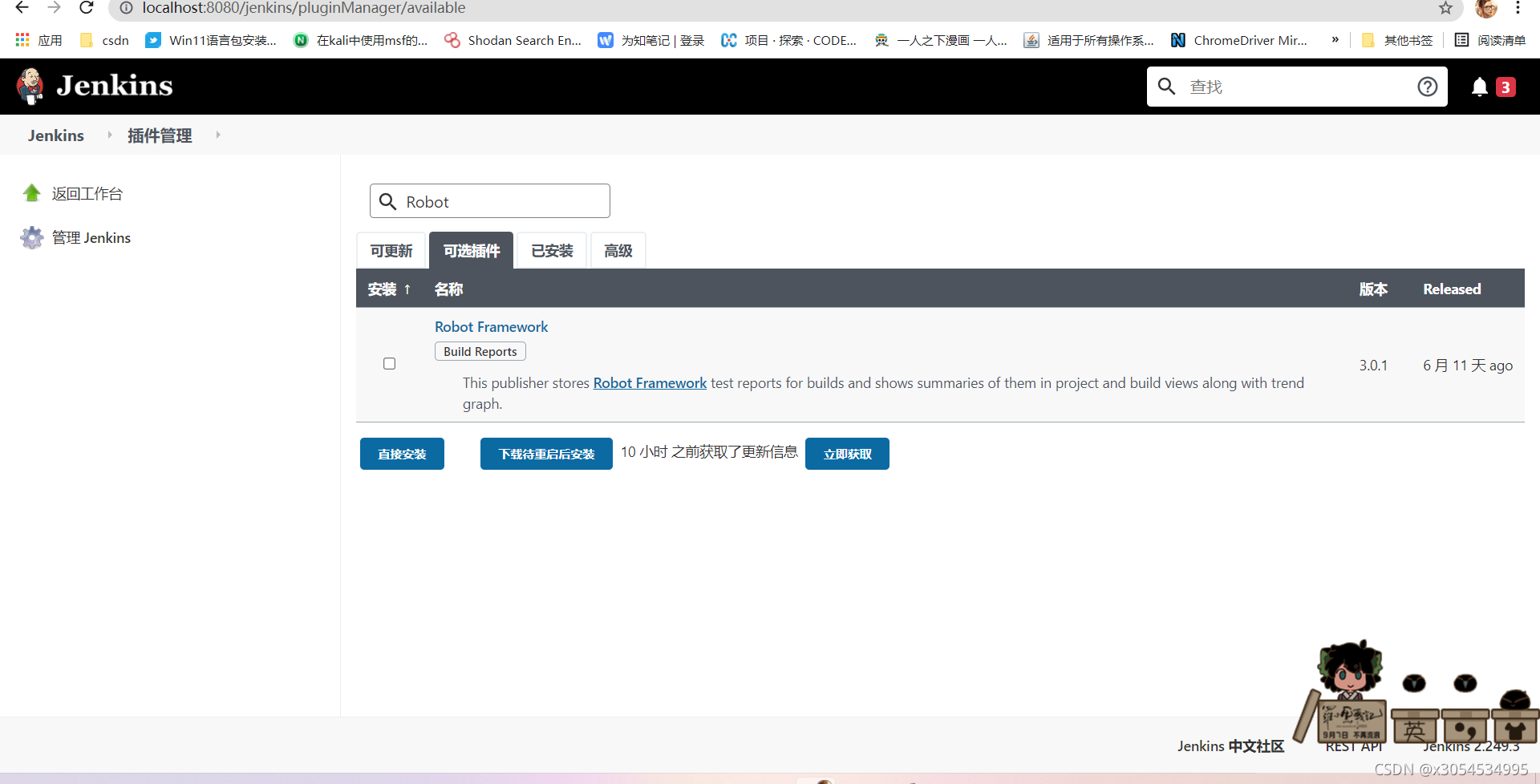Expand breadcrumb arrow after 插件管理
Viewport: 1540px width, 784px height.
217,135
